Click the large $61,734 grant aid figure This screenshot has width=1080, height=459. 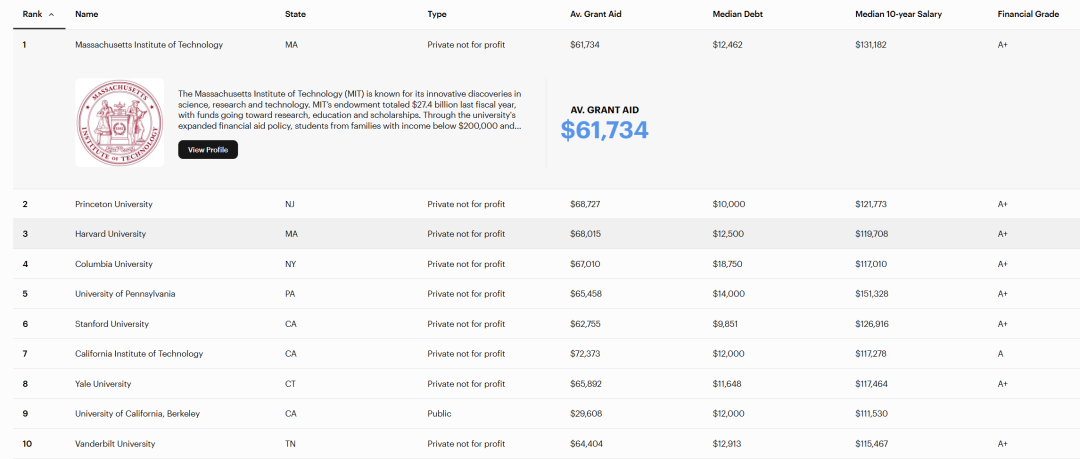[604, 130]
